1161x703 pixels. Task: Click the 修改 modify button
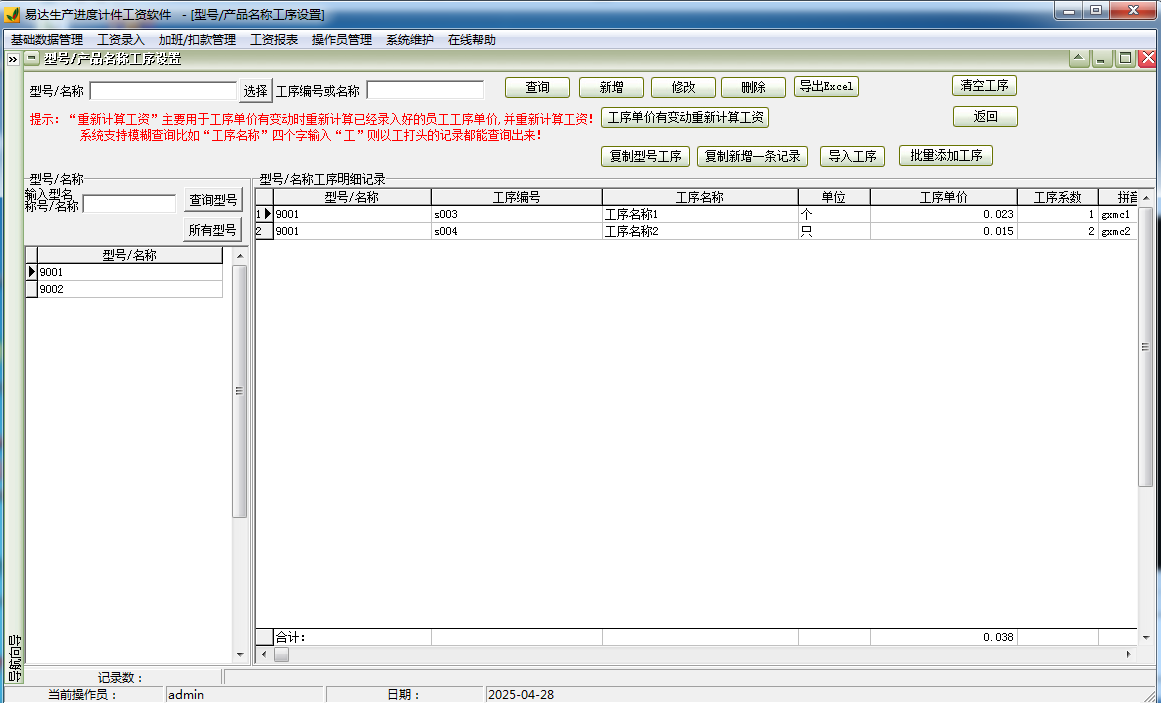click(682, 86)
